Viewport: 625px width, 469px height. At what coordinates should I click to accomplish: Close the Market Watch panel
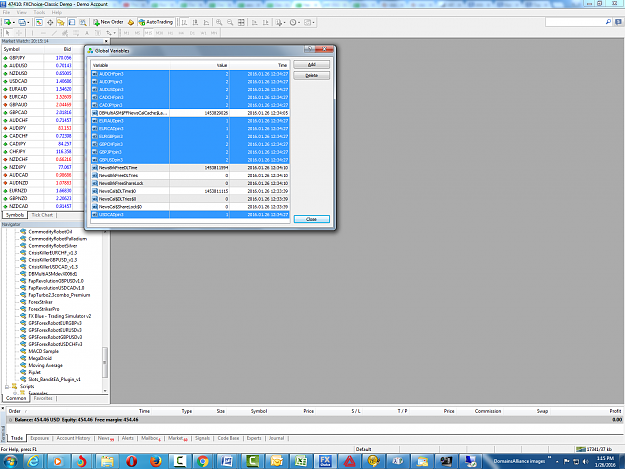106,41
